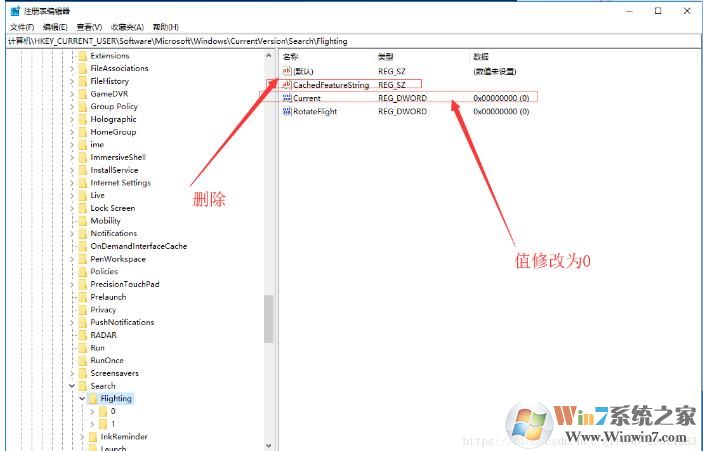Select the Run registry key
Viewport: 703px width, 451px height.
pyautogui.click(x=97, y=348)
